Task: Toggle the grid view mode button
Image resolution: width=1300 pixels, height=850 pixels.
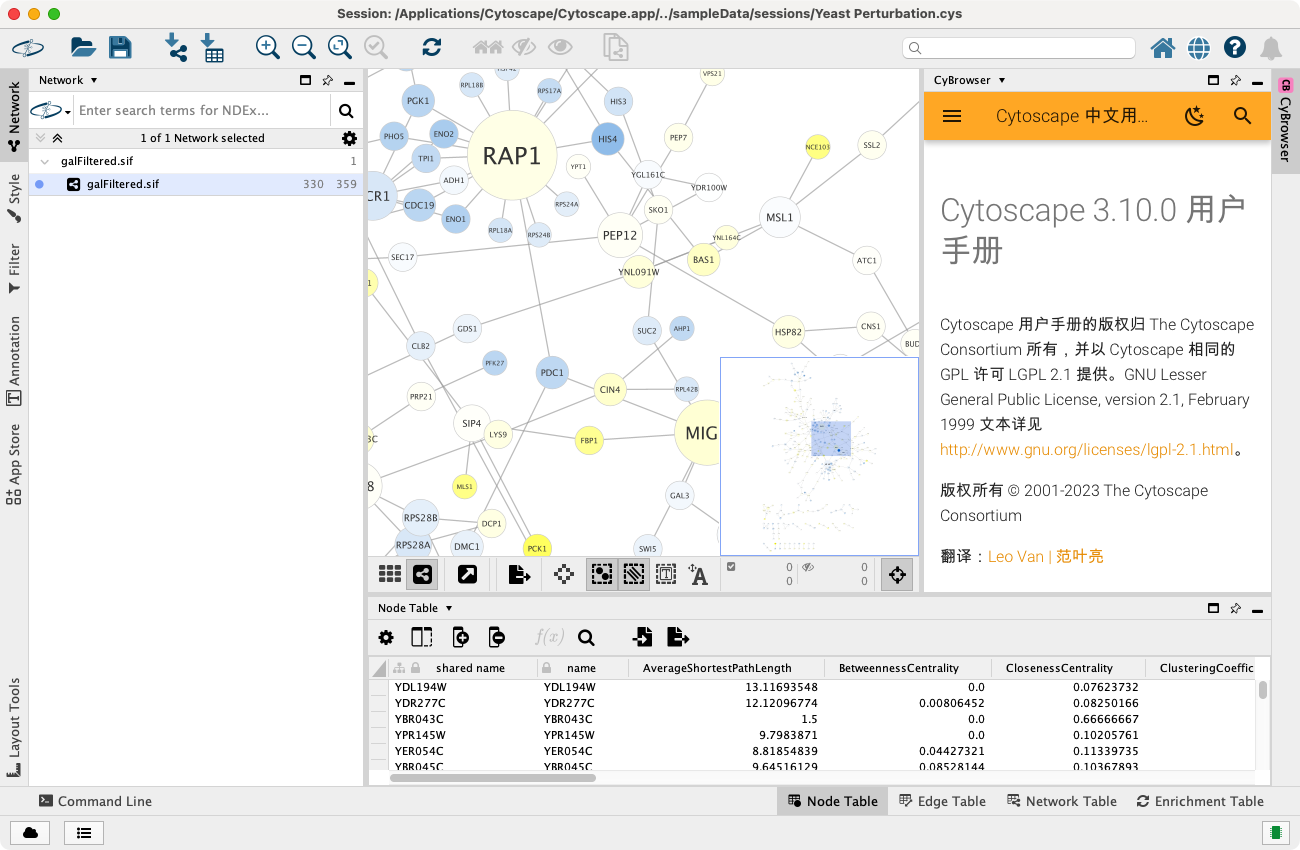Action: click(390, 574)
